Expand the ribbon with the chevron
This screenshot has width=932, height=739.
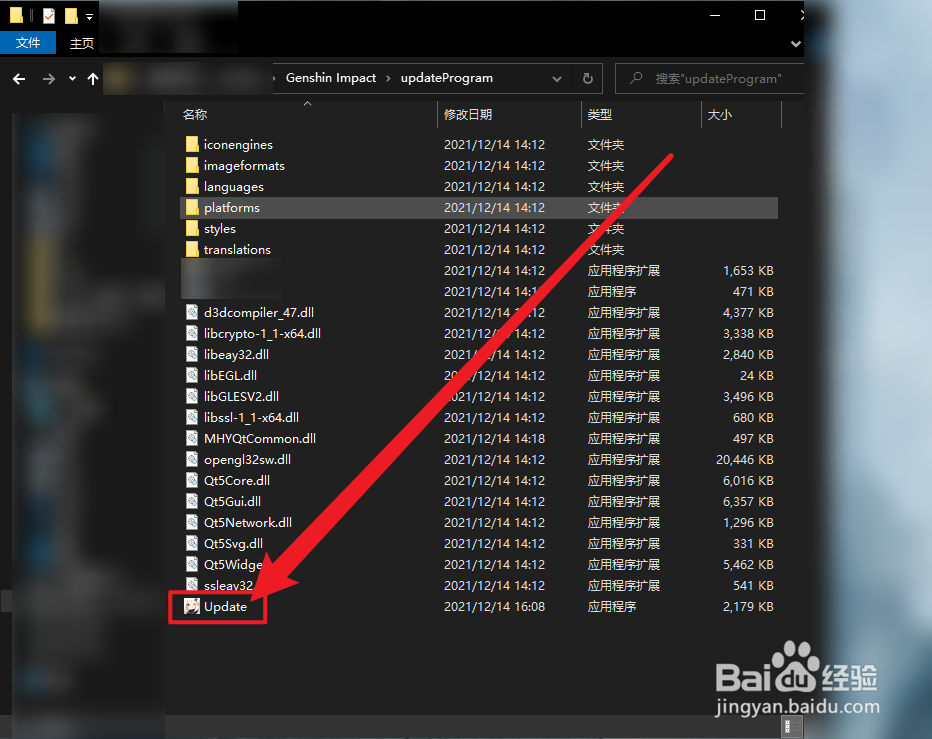point(796,43)
